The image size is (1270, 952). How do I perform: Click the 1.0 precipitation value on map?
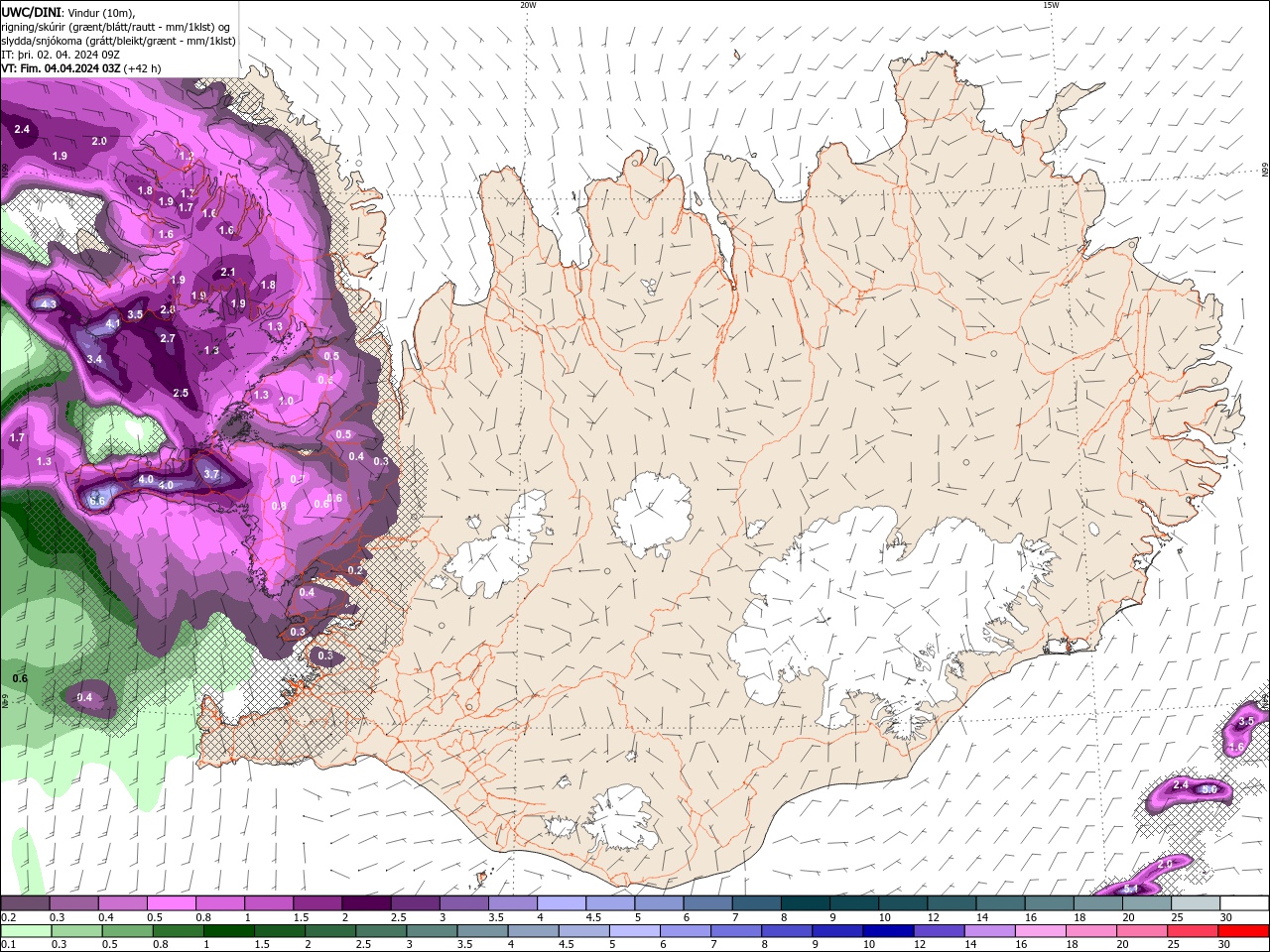click(x=286, y=401)
